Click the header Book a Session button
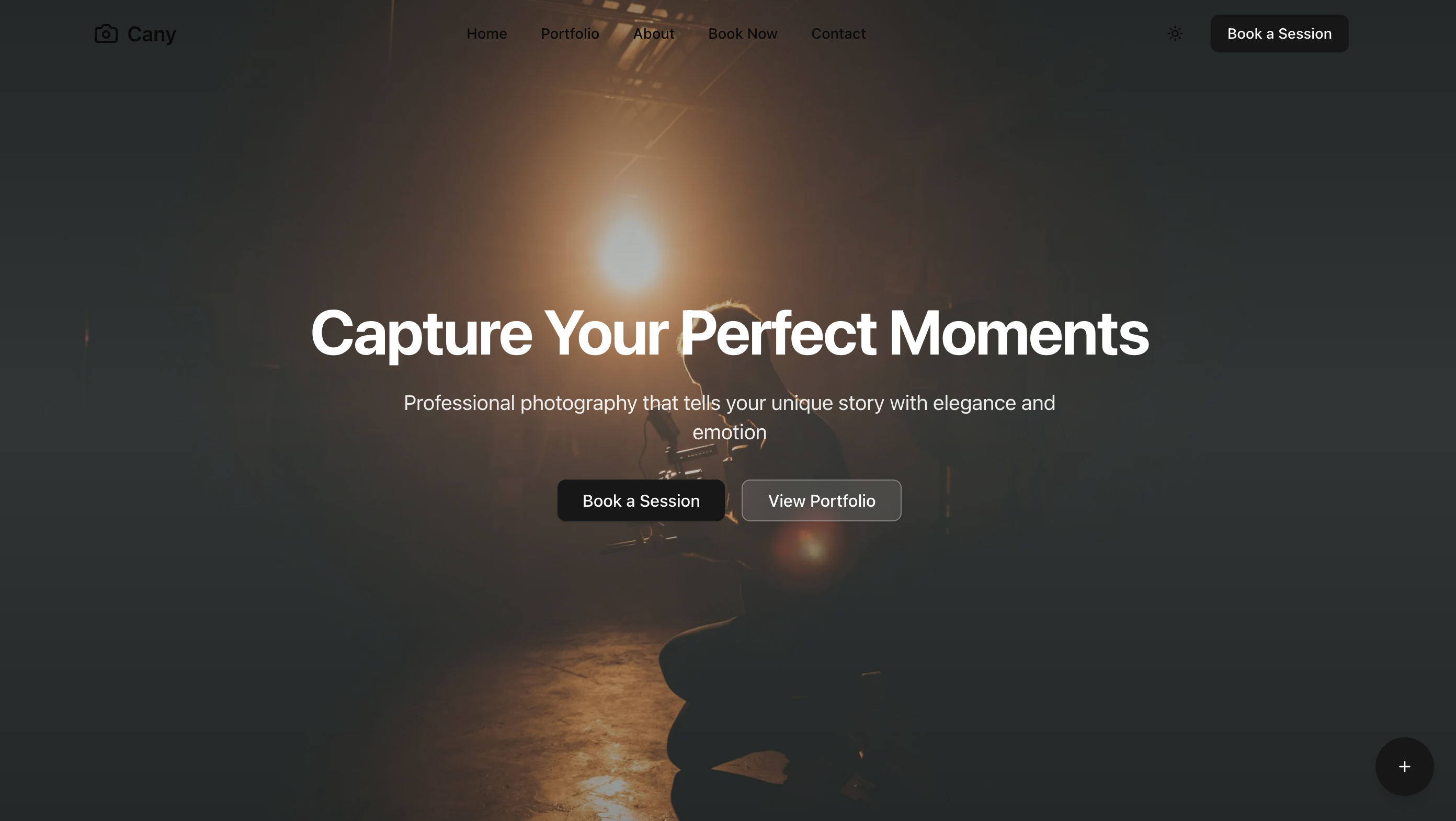This screenshot has height=821, width=1456. coord(1279,34)
